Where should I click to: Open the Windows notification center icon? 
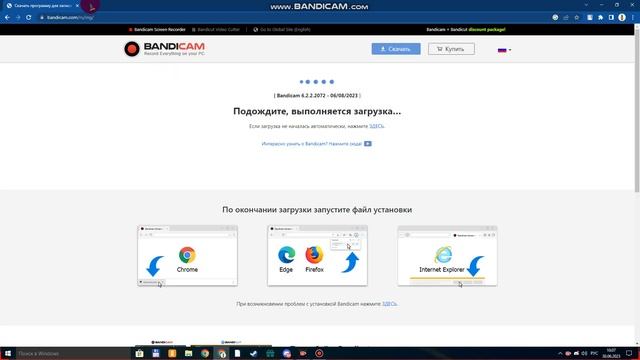629,353
